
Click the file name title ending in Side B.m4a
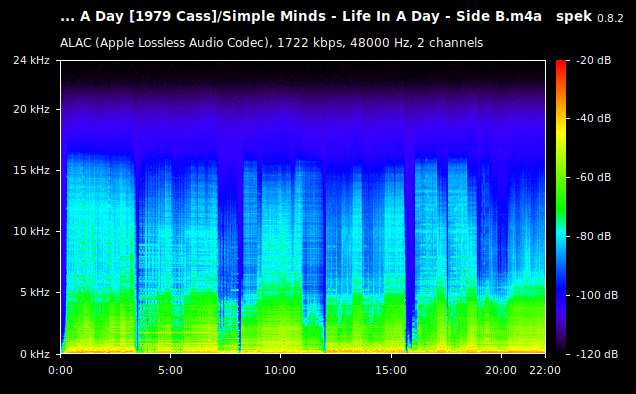301,17
